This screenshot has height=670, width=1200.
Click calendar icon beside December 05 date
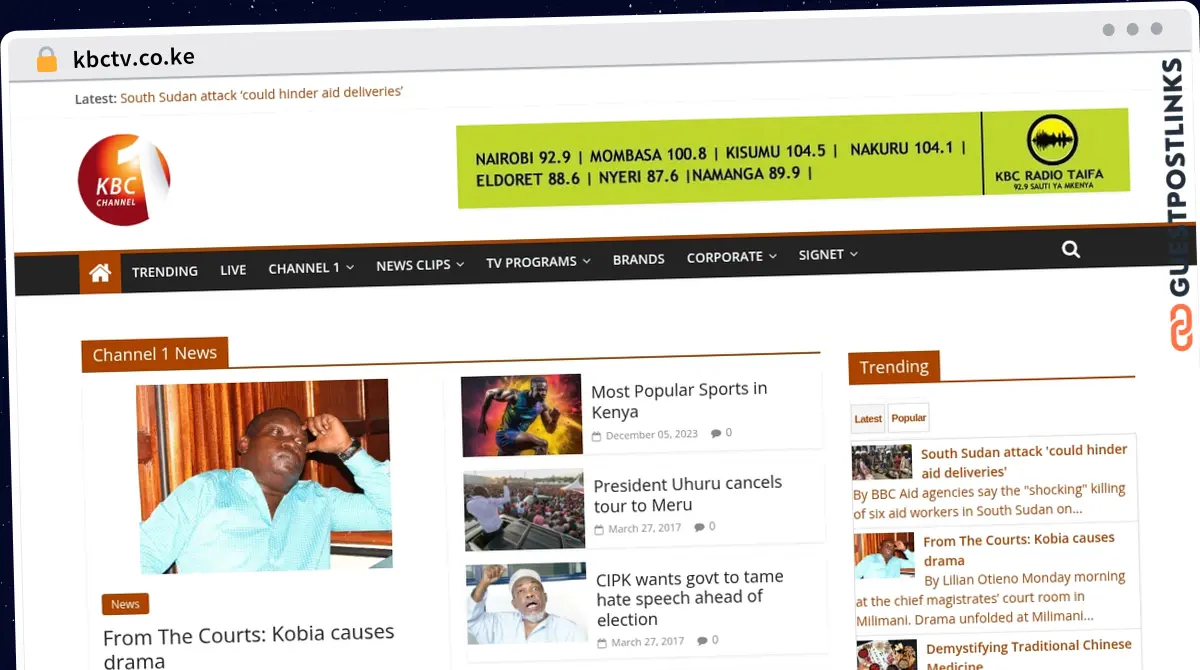595,434
